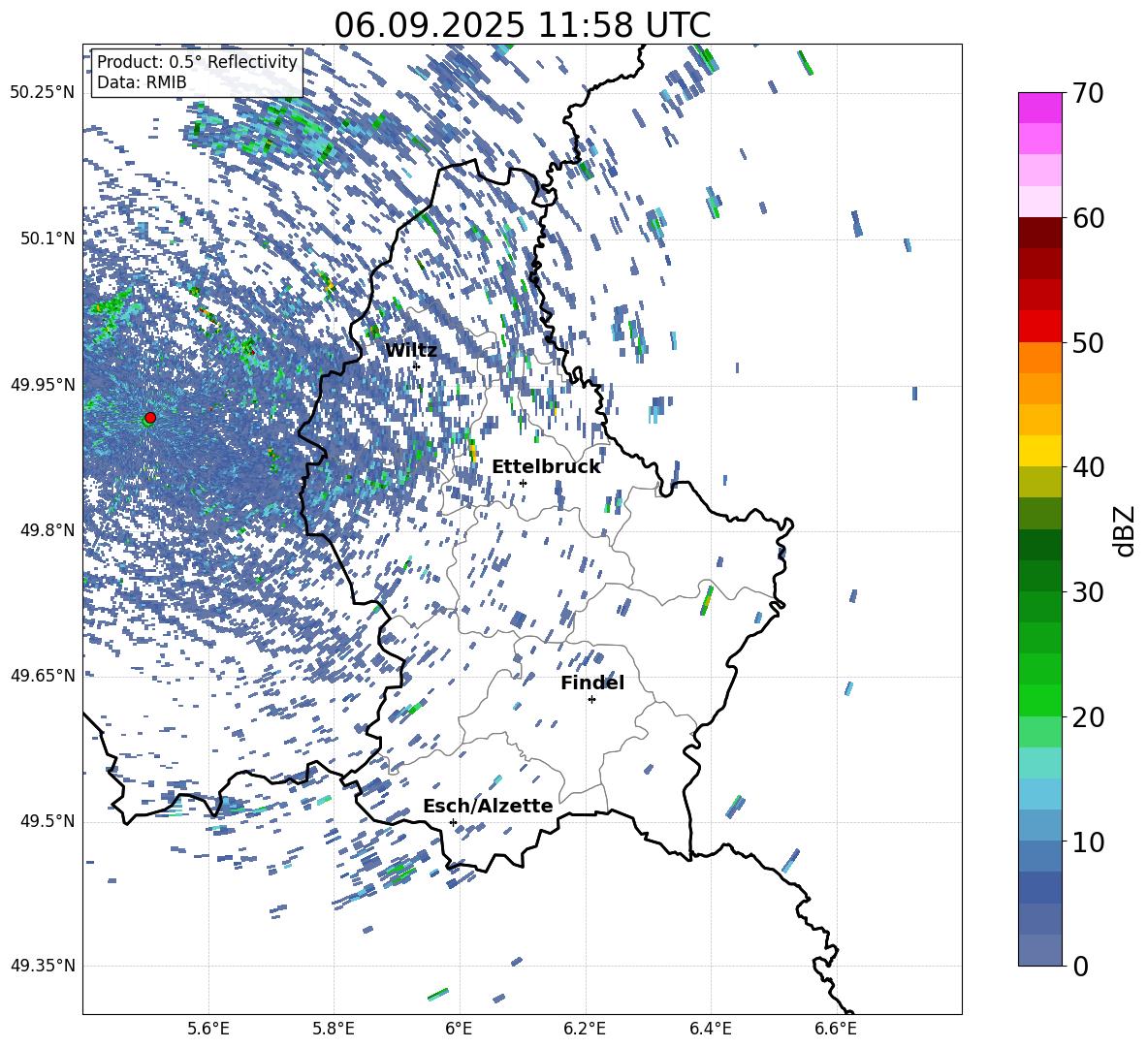Image resolution: width=1148 pixels, height=1048 pixels.
Task: Click the 49.8°N latitude tick label
Action: point(47,530)
